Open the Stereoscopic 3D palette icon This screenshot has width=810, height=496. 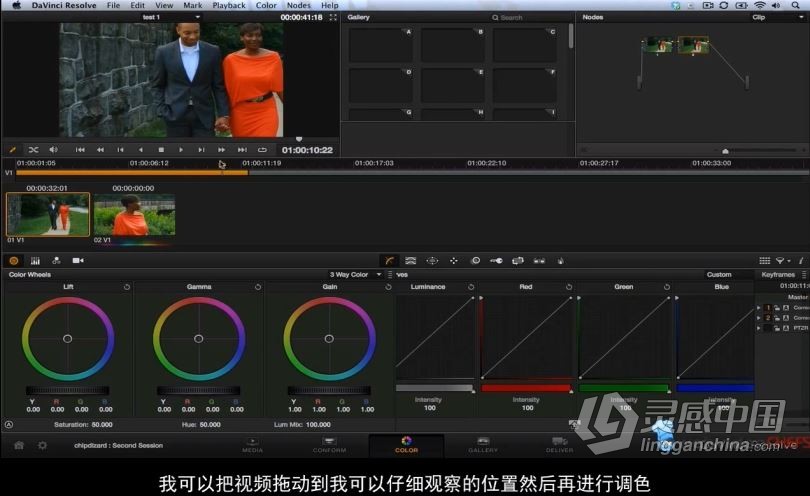(x=539, y=261)
